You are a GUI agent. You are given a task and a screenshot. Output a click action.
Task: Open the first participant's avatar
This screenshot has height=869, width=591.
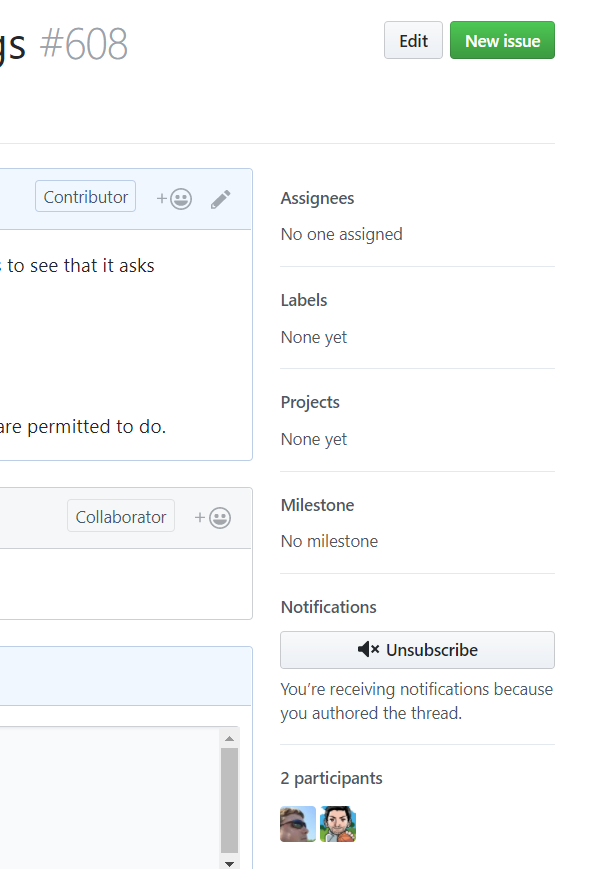coord(297,824)
